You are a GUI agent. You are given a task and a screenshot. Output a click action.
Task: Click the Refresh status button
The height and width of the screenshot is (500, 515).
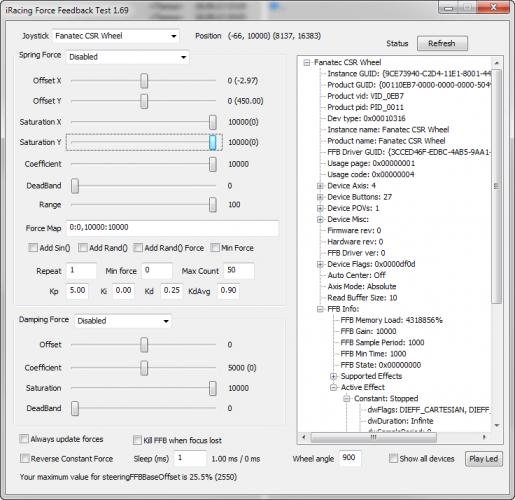tap(442, 43)
